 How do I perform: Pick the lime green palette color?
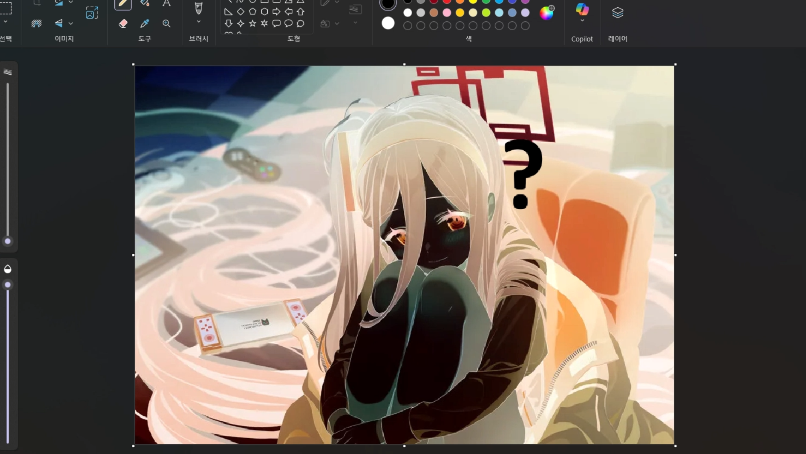[x=486, y=12]
